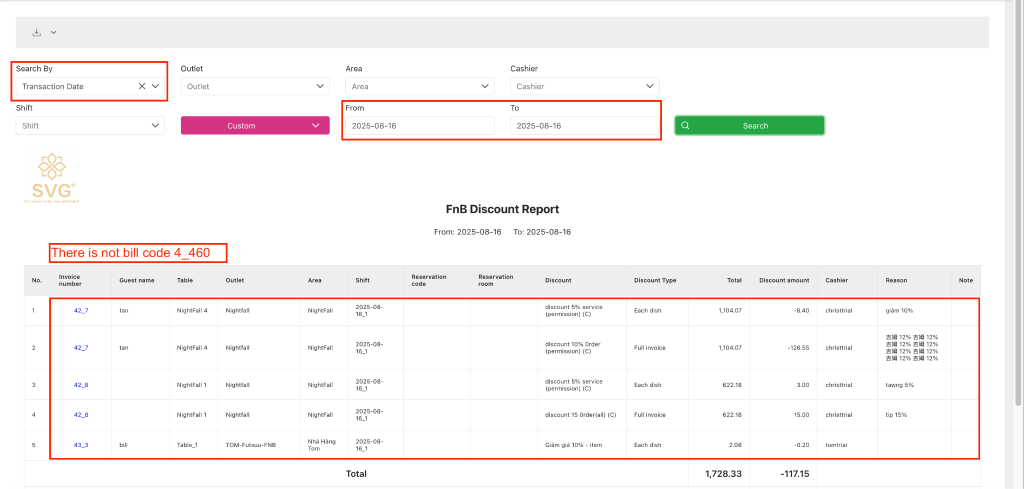
Task: Click the Invoice number column header
Action: point(71,280)
